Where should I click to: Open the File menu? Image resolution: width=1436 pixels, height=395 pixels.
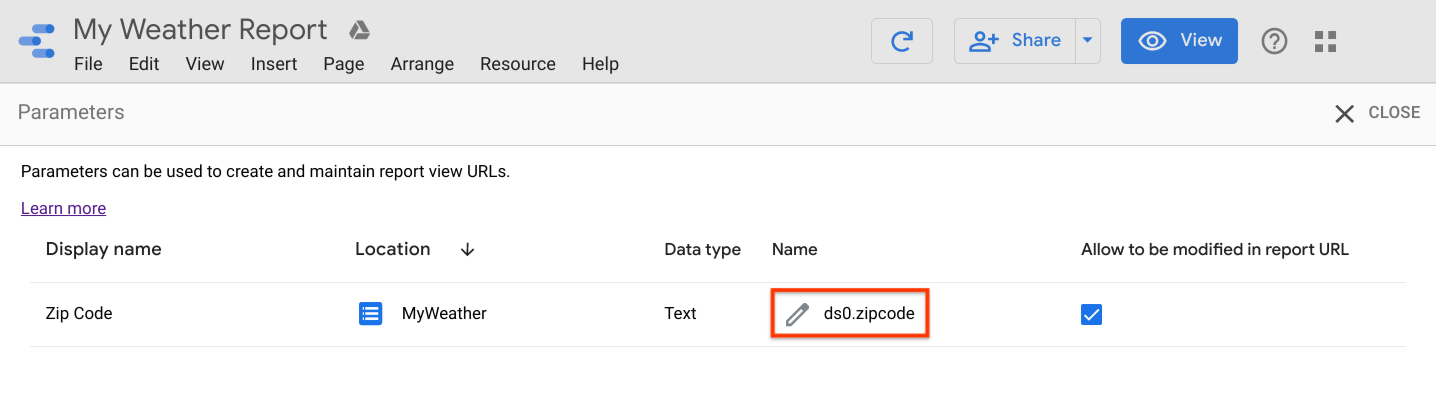click(88, 64)
